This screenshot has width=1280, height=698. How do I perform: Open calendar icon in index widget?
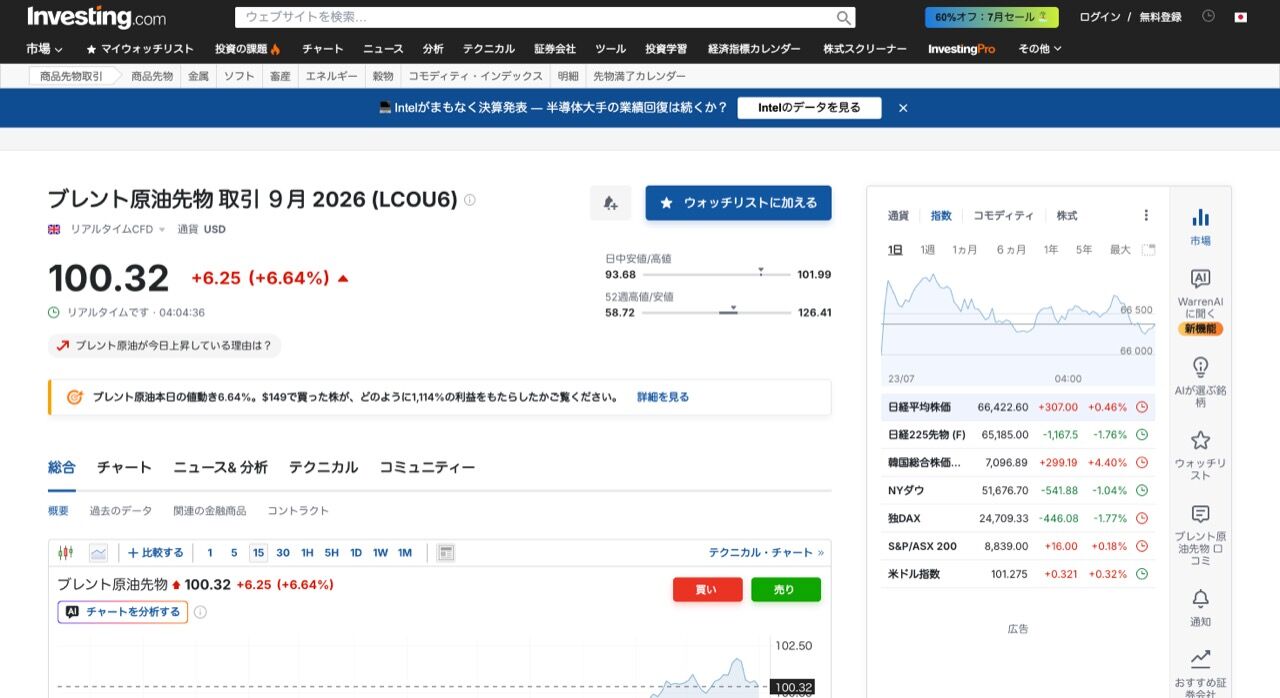[x=1148, y=250]
